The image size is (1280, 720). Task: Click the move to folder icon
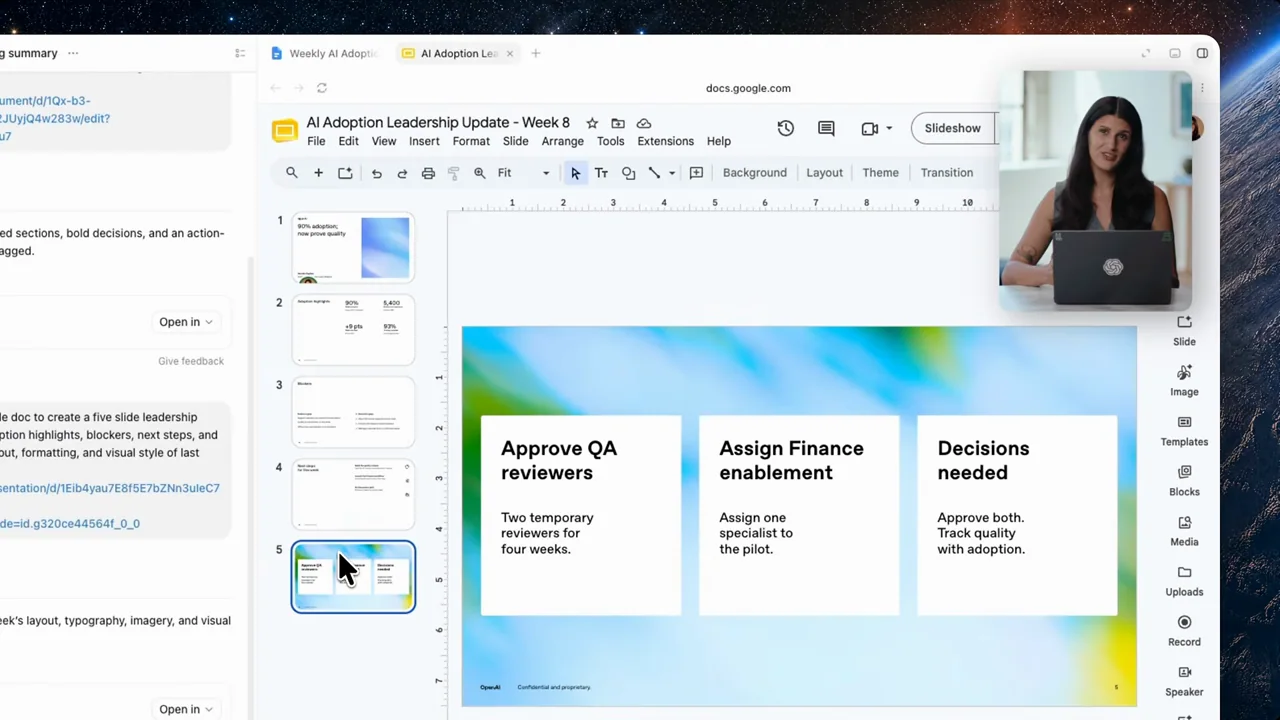coord(618,123)
